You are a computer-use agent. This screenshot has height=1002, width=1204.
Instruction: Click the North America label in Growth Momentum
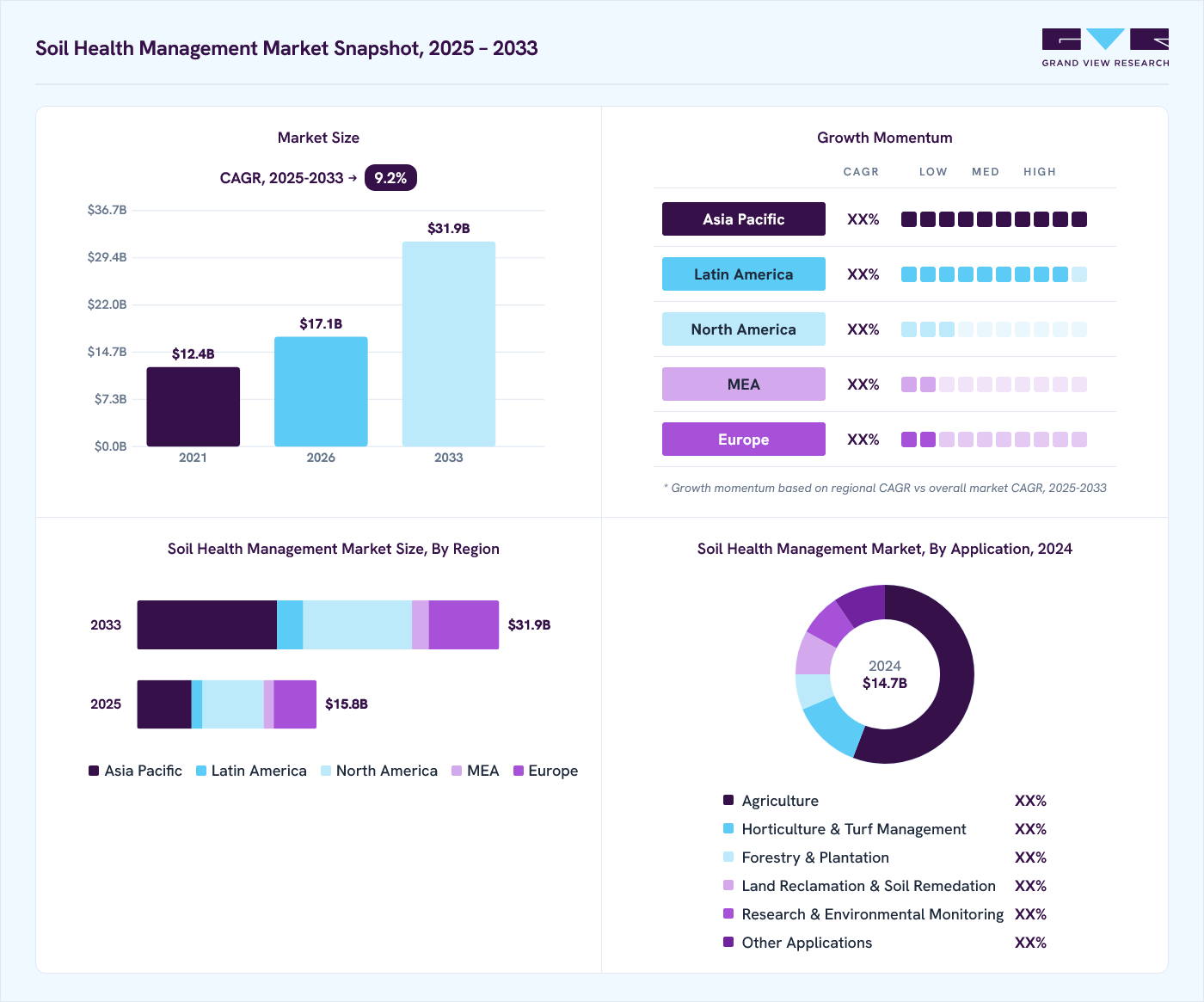coord(744,329)
